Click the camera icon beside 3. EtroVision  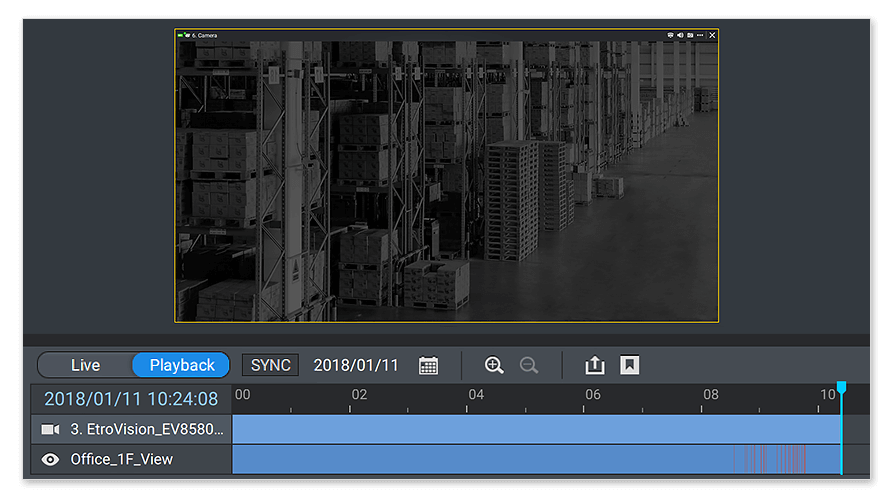(x=50, y=430)
